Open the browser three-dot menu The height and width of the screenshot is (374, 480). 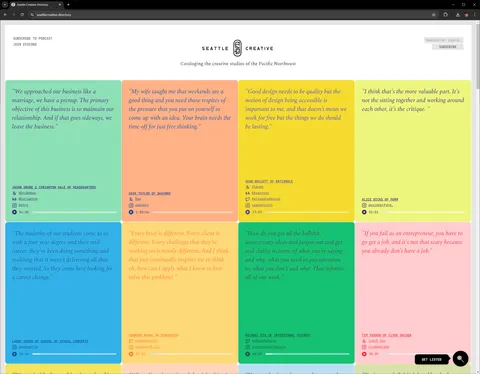(475, 15)
